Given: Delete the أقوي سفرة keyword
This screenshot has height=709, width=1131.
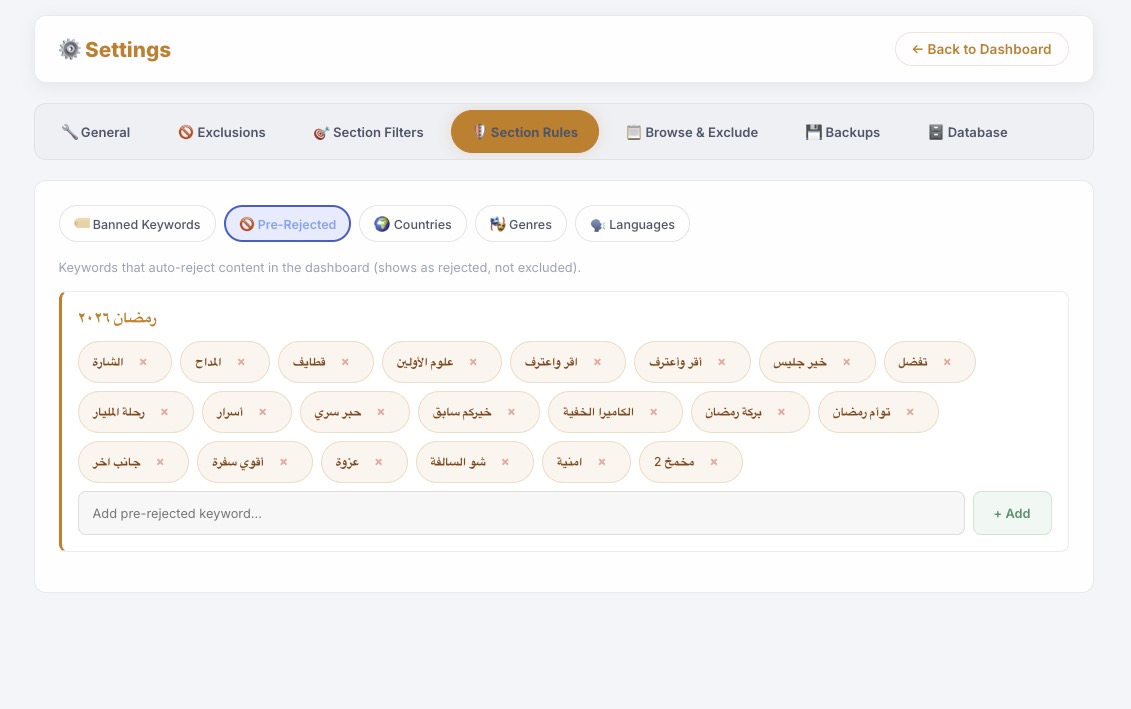Looking at the screenshot, I should pyautogui.click(x=283, y=462).
